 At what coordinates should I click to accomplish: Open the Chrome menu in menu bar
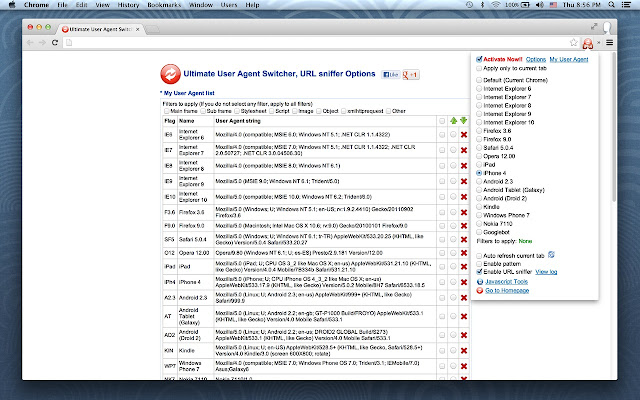[36, 5]
